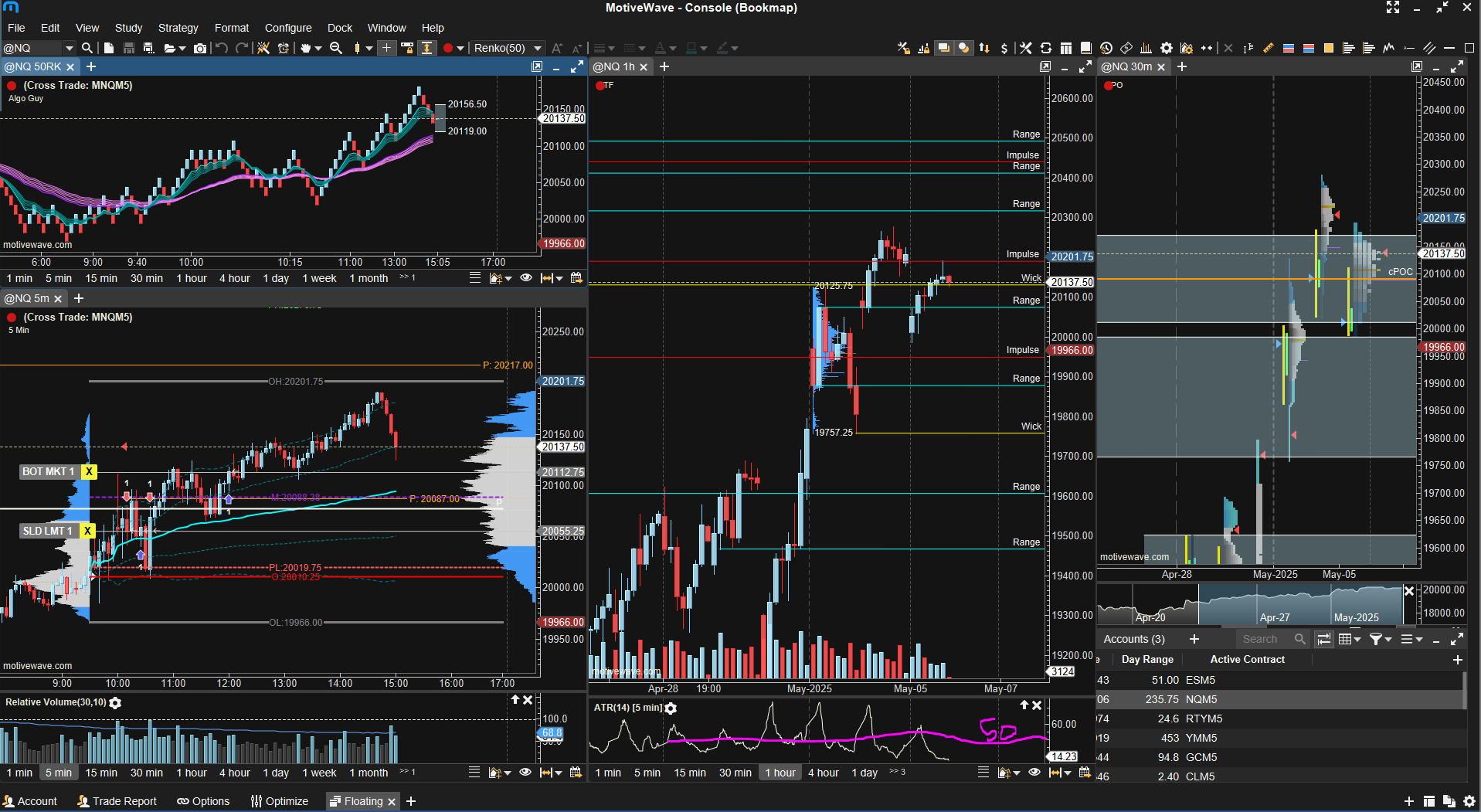Click the time and sales clock icon
The width and height of the screenshot is (1481, 812).
click(1106, 48)
